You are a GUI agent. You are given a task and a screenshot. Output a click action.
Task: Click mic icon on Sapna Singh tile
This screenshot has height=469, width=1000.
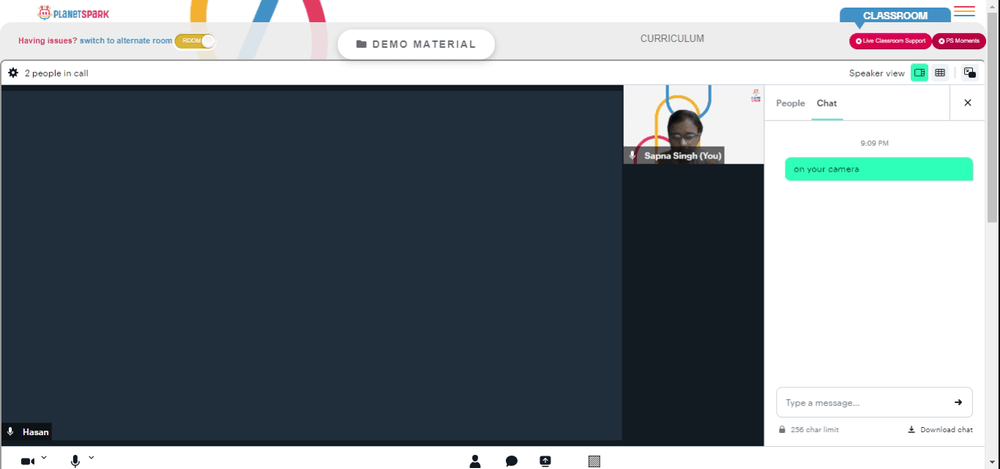(x=632, y=156)
